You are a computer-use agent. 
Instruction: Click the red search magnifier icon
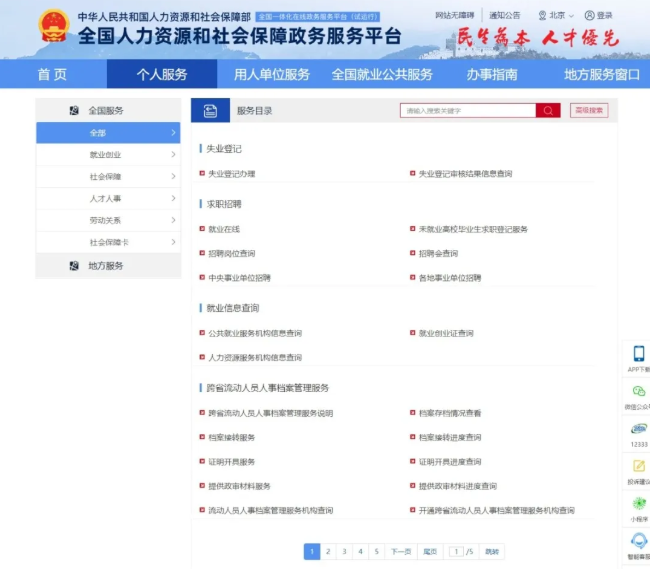(x=547, y=111)
